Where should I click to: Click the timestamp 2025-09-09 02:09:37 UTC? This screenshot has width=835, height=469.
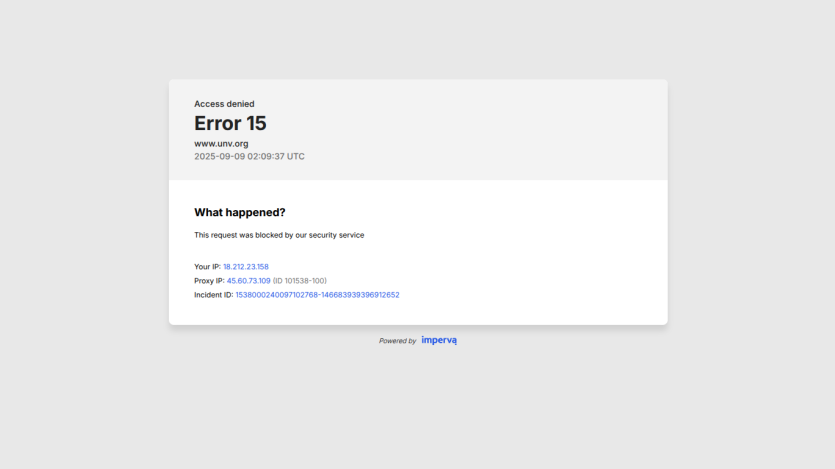(x=249, y=157)
